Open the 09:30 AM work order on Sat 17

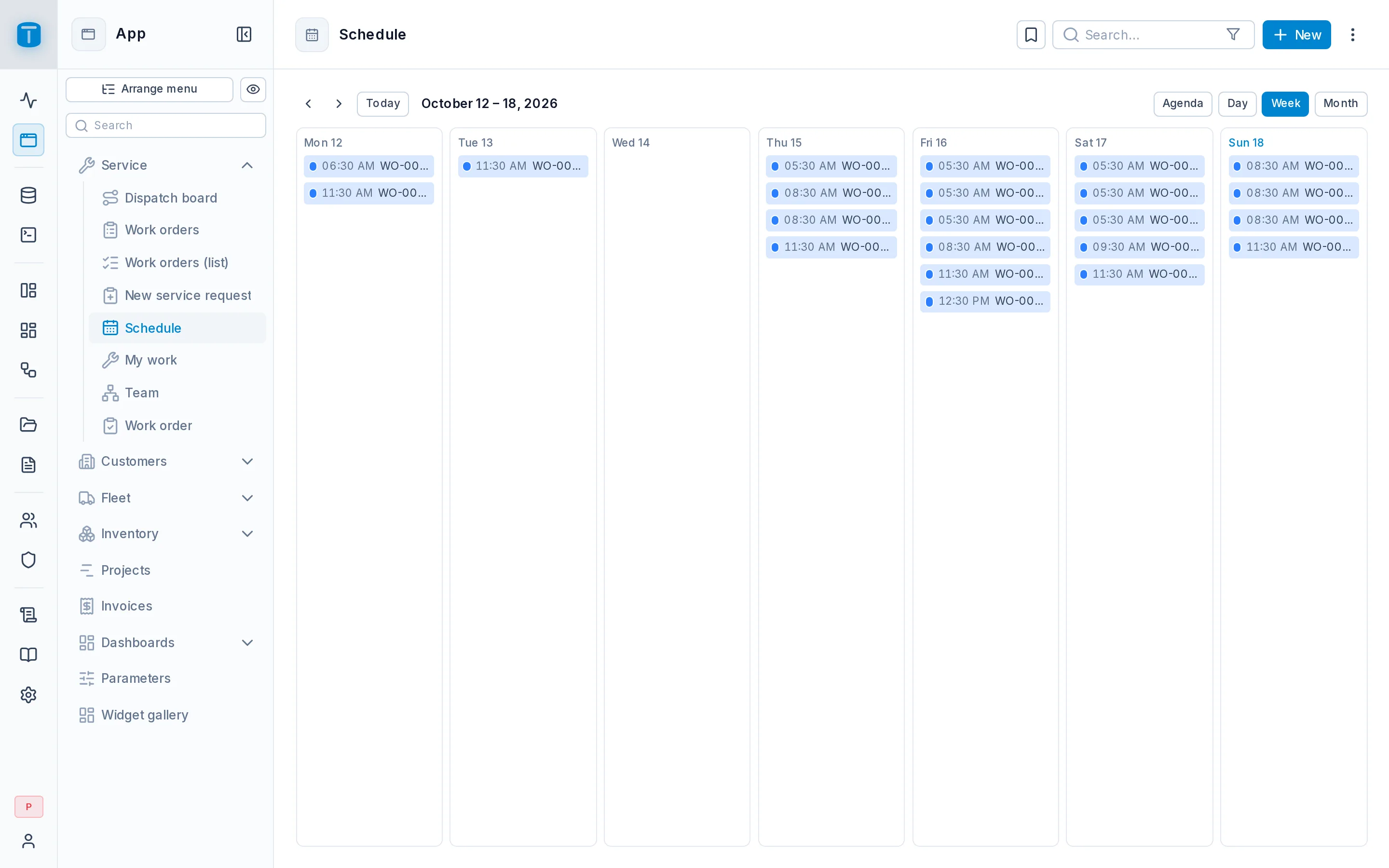click(x=1139, y=247)
